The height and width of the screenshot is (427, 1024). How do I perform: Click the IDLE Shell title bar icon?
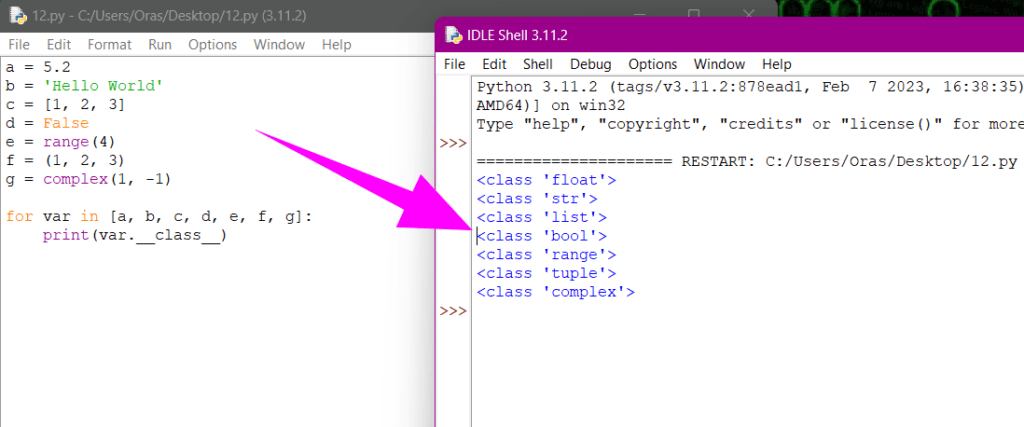453,35
